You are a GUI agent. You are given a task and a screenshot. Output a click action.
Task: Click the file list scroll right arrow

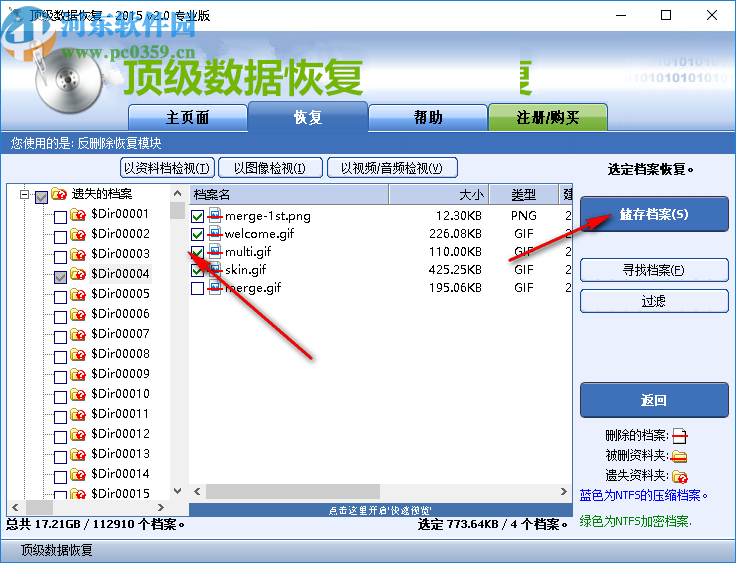click(x=564, y=492)
